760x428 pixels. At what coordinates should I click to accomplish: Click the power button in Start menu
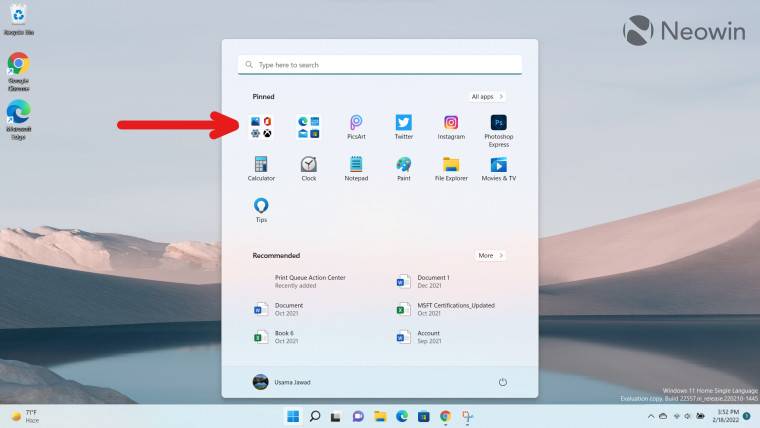point(503,382)
